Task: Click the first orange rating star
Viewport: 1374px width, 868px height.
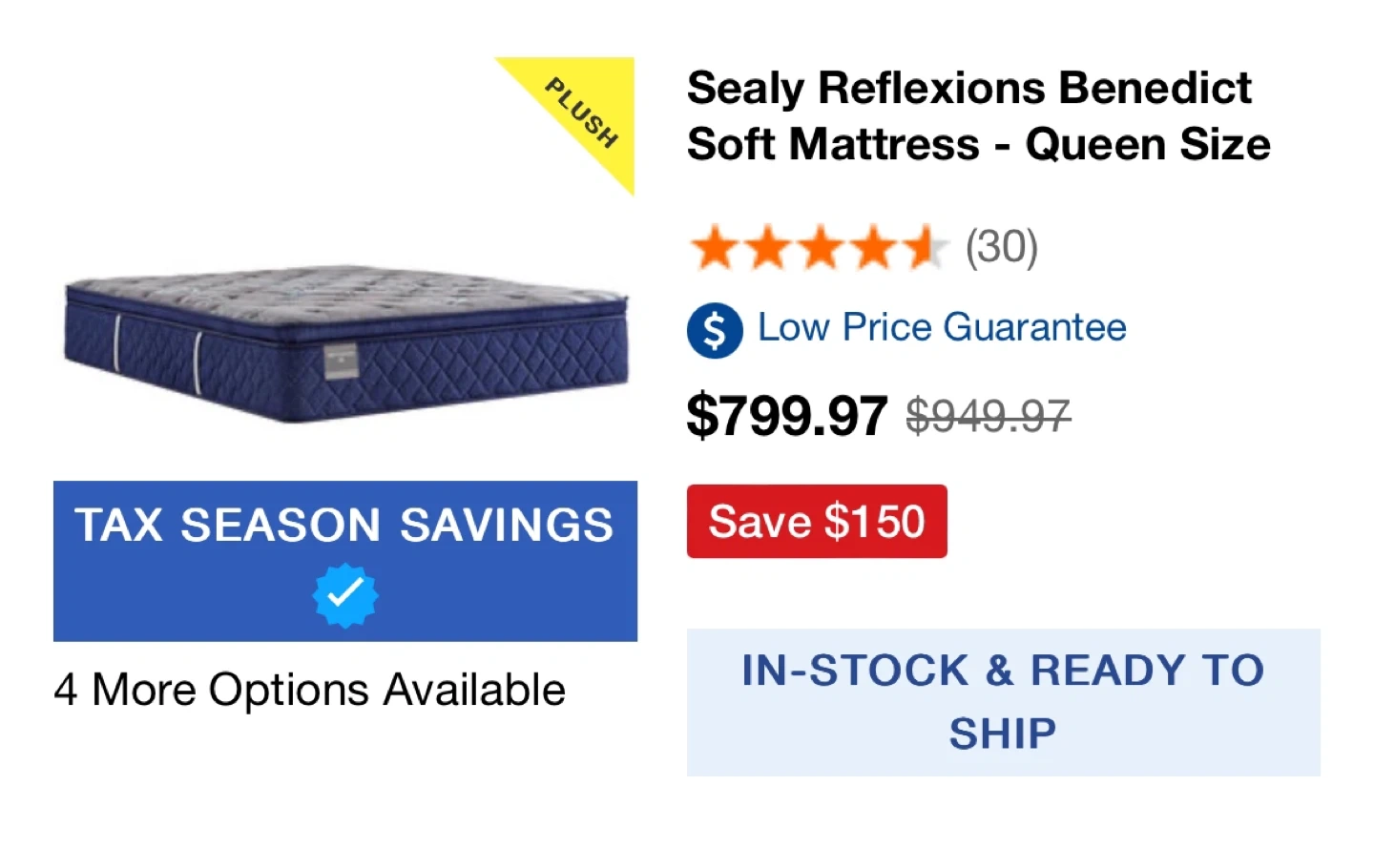Action: click(x=714, y=248)
